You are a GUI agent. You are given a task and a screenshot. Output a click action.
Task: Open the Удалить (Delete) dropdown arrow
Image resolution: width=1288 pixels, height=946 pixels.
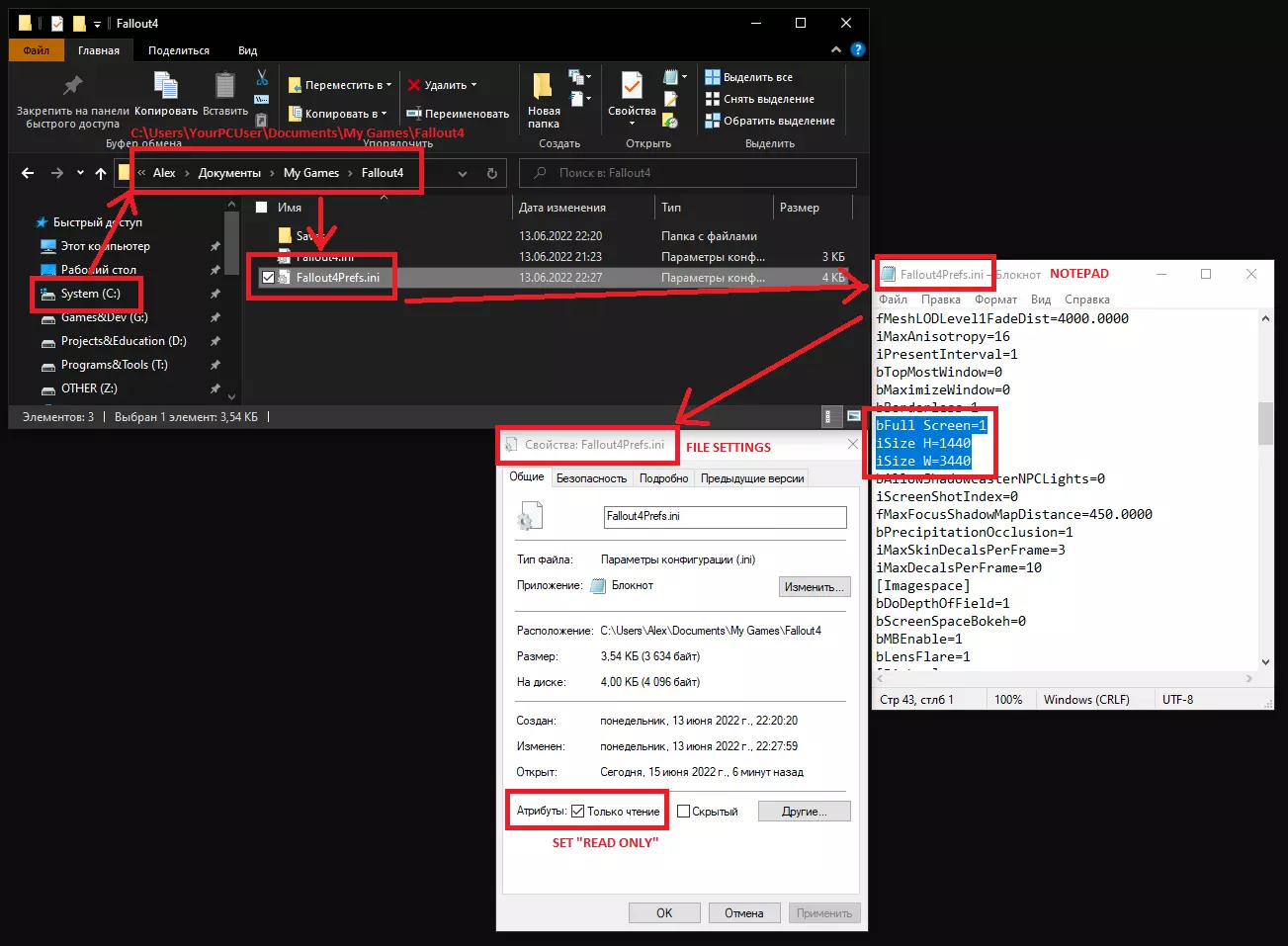[x=473, y=85]
